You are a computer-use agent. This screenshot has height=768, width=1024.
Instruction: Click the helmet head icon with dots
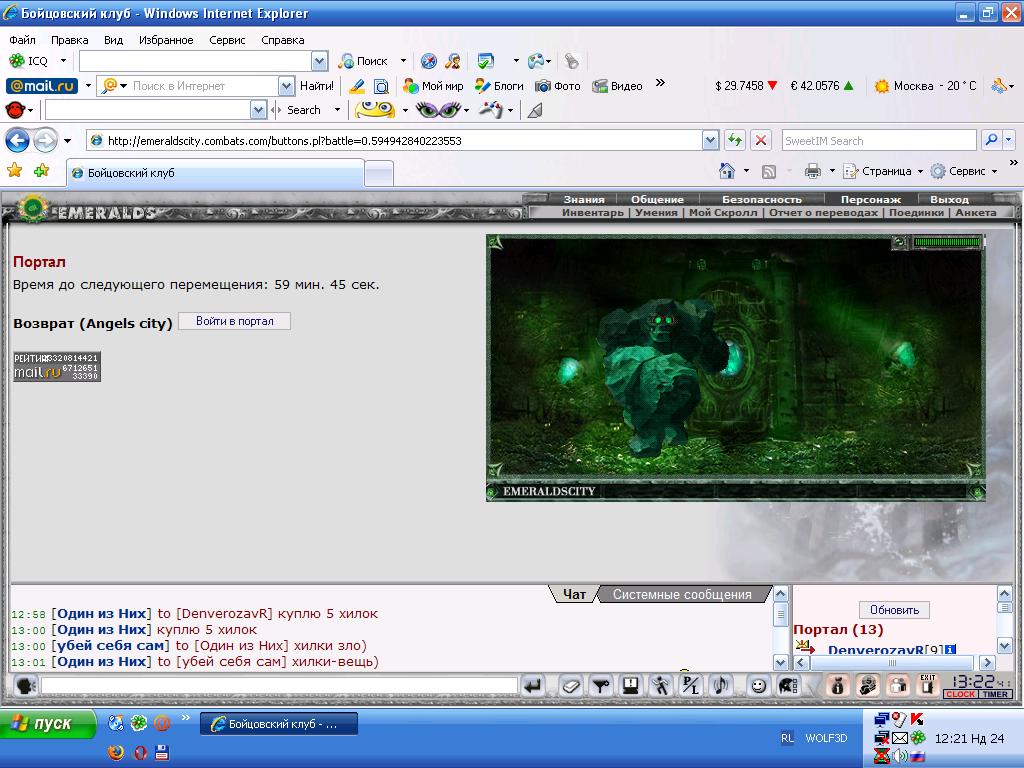pos(788,686)
